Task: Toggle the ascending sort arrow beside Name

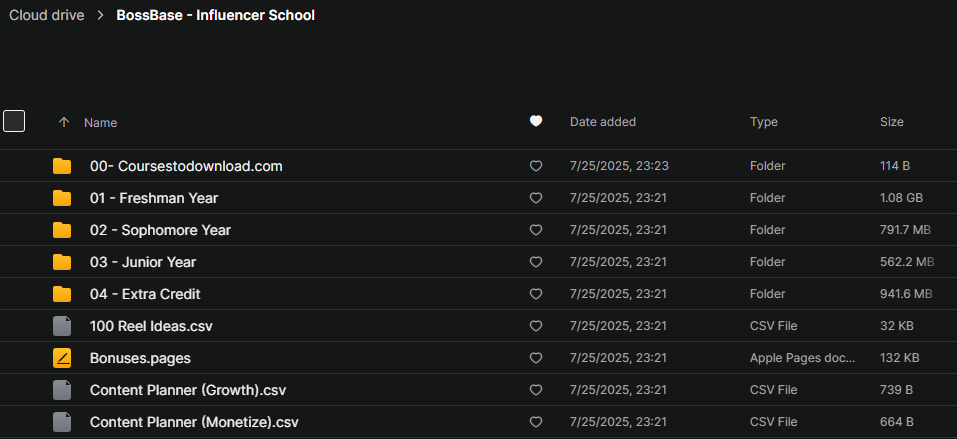Action: pos(63,122)
